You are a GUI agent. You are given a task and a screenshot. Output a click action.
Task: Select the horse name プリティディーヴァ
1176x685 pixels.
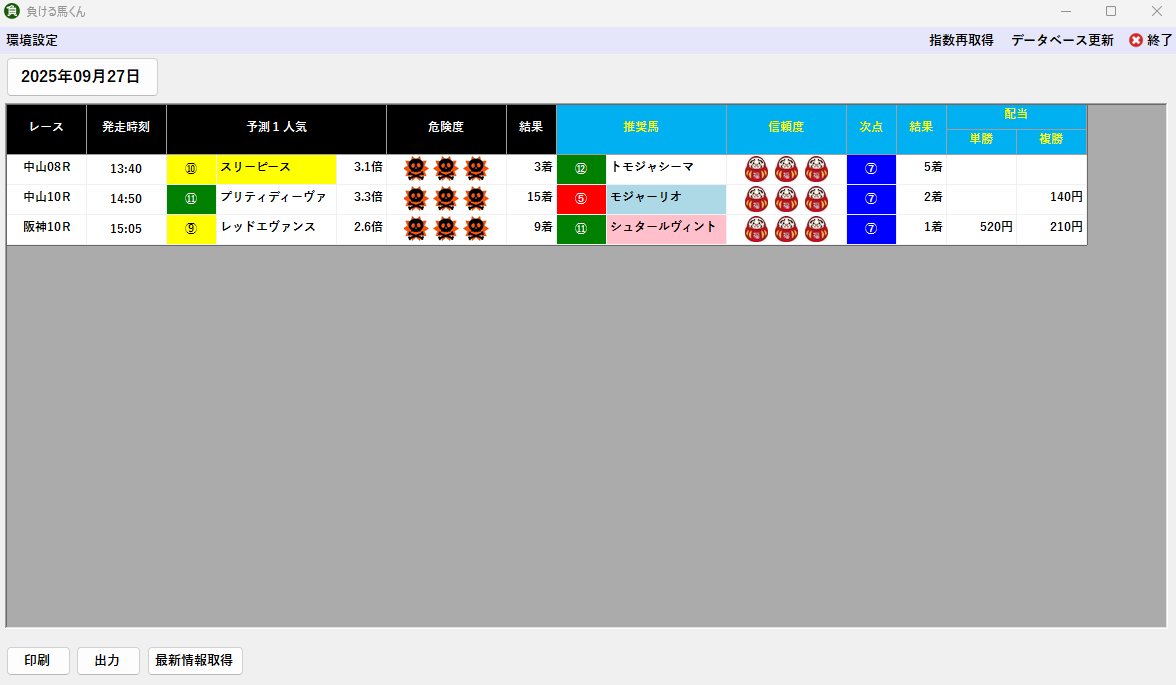273,198
